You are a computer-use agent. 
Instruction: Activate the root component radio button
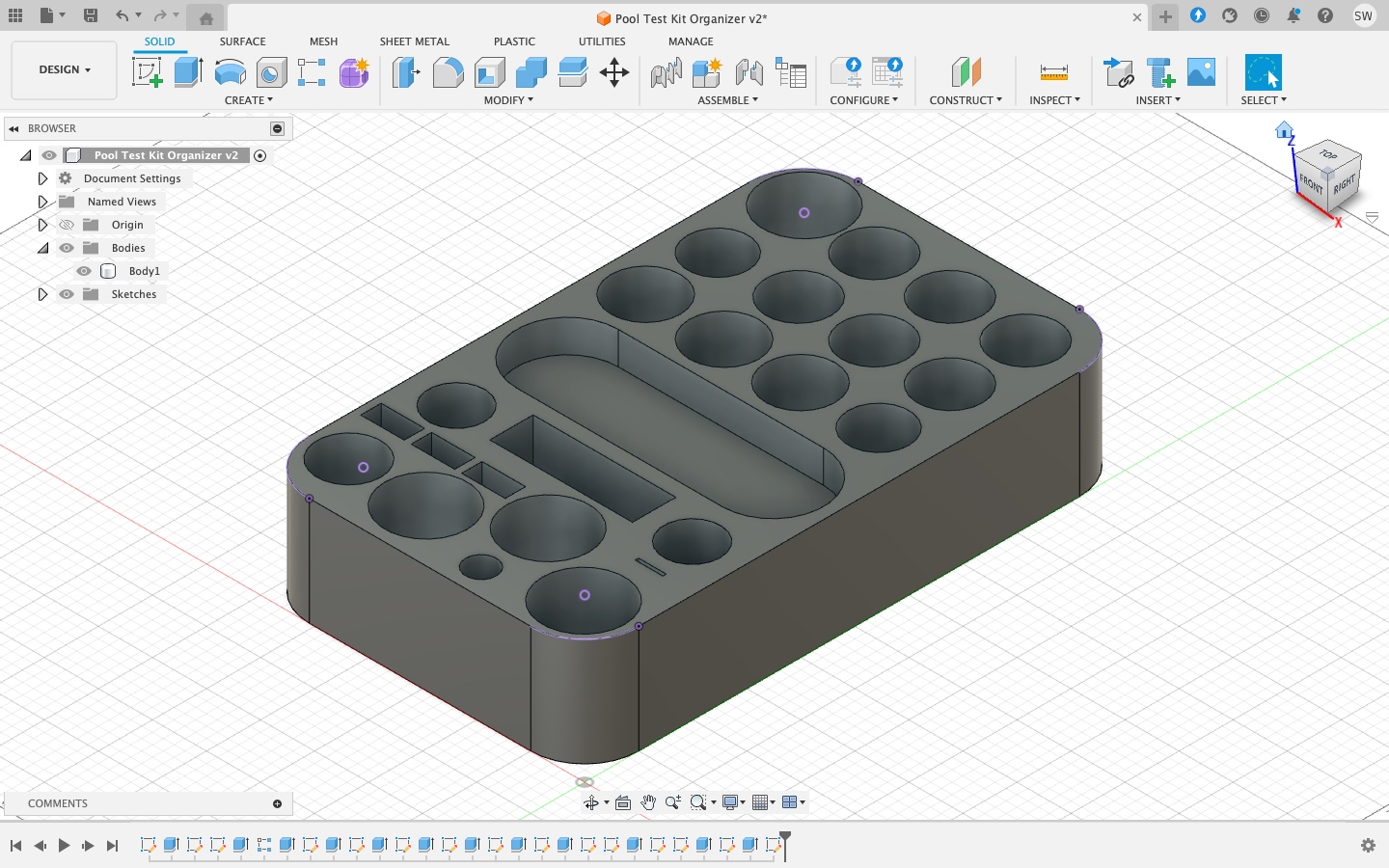(x=259, y=155)
